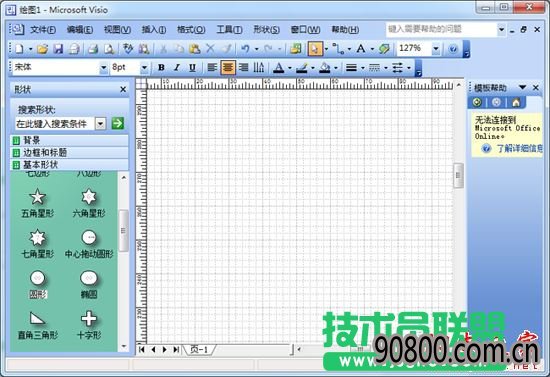Viewport: 550px width, 377px height.
Task: Toggle bold formatting
Action: point(161,68)
